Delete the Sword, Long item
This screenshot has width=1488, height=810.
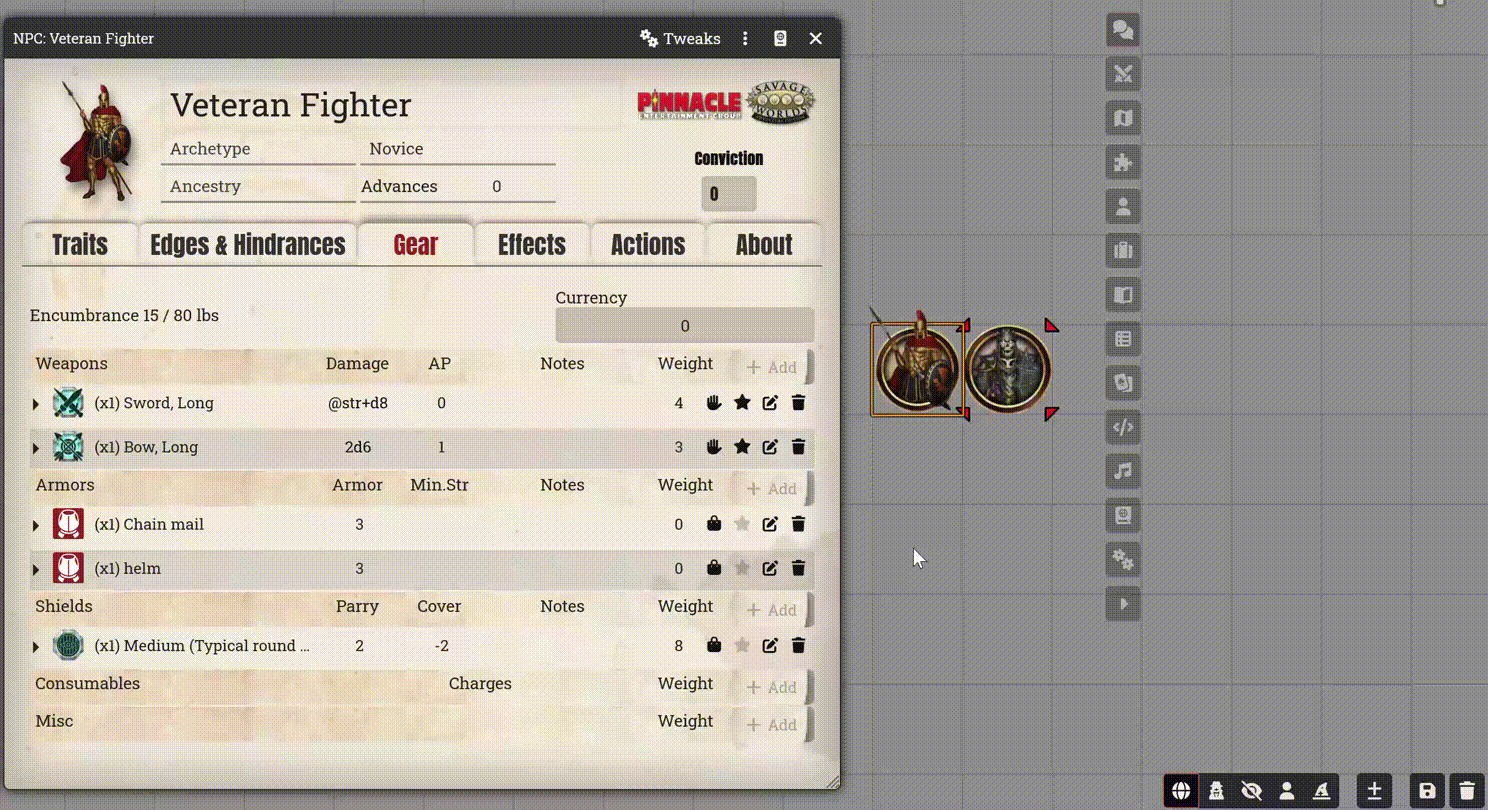(798, 403)
